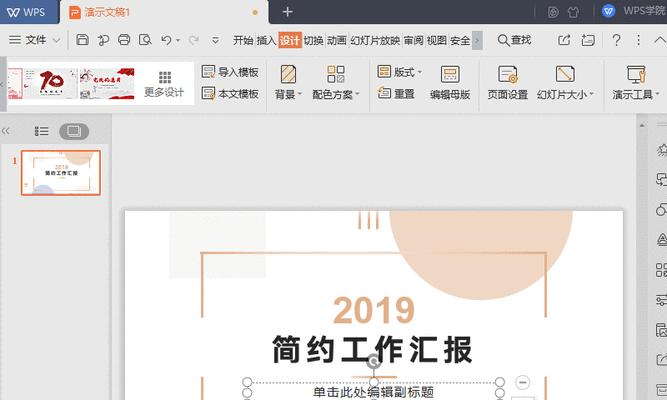Viewport: 667px width, 400px height.
Task: Select the red '70' design template thumbnail
Action: (50, 83)
